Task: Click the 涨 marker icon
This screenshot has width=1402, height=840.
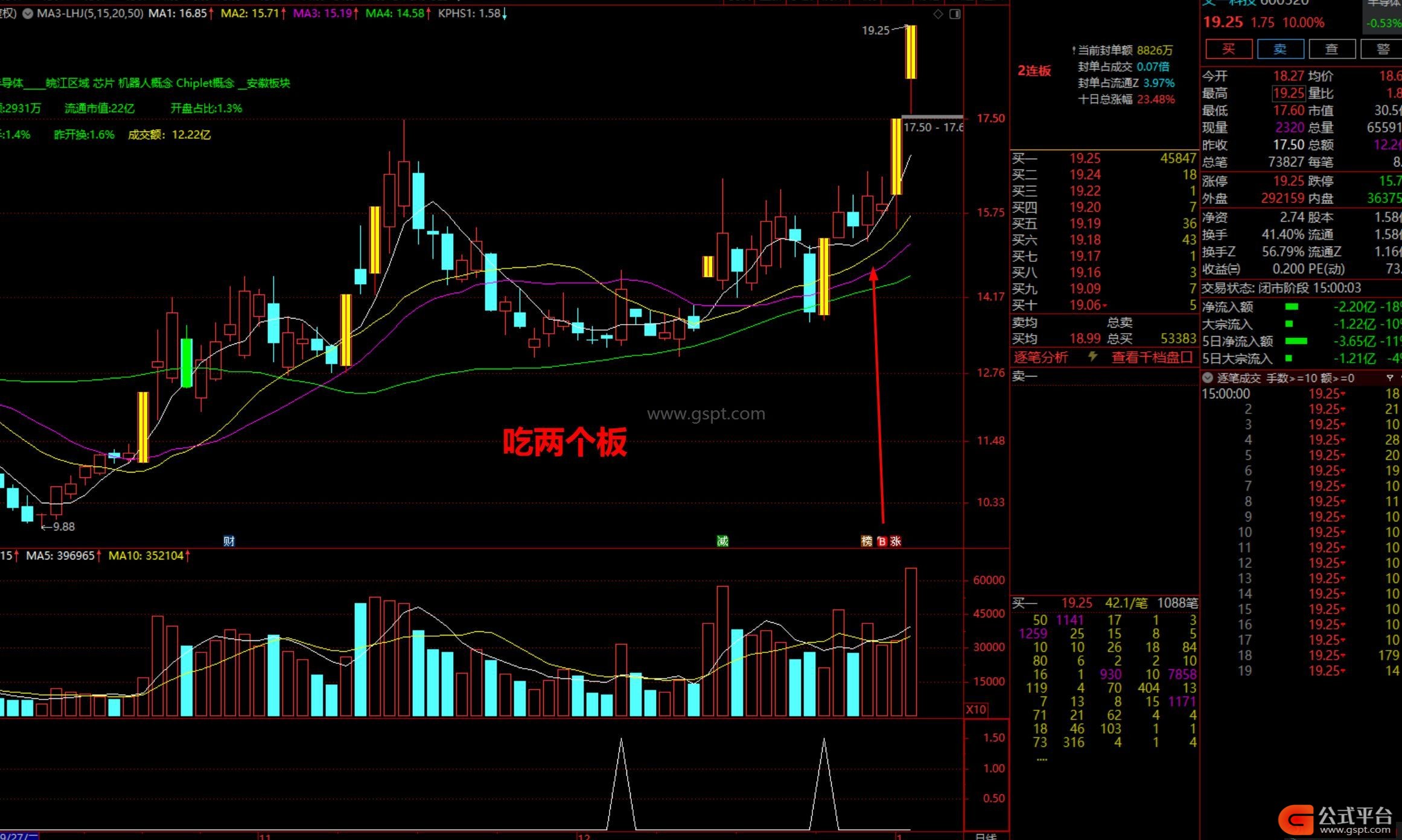Action: (x=896, y=541)
